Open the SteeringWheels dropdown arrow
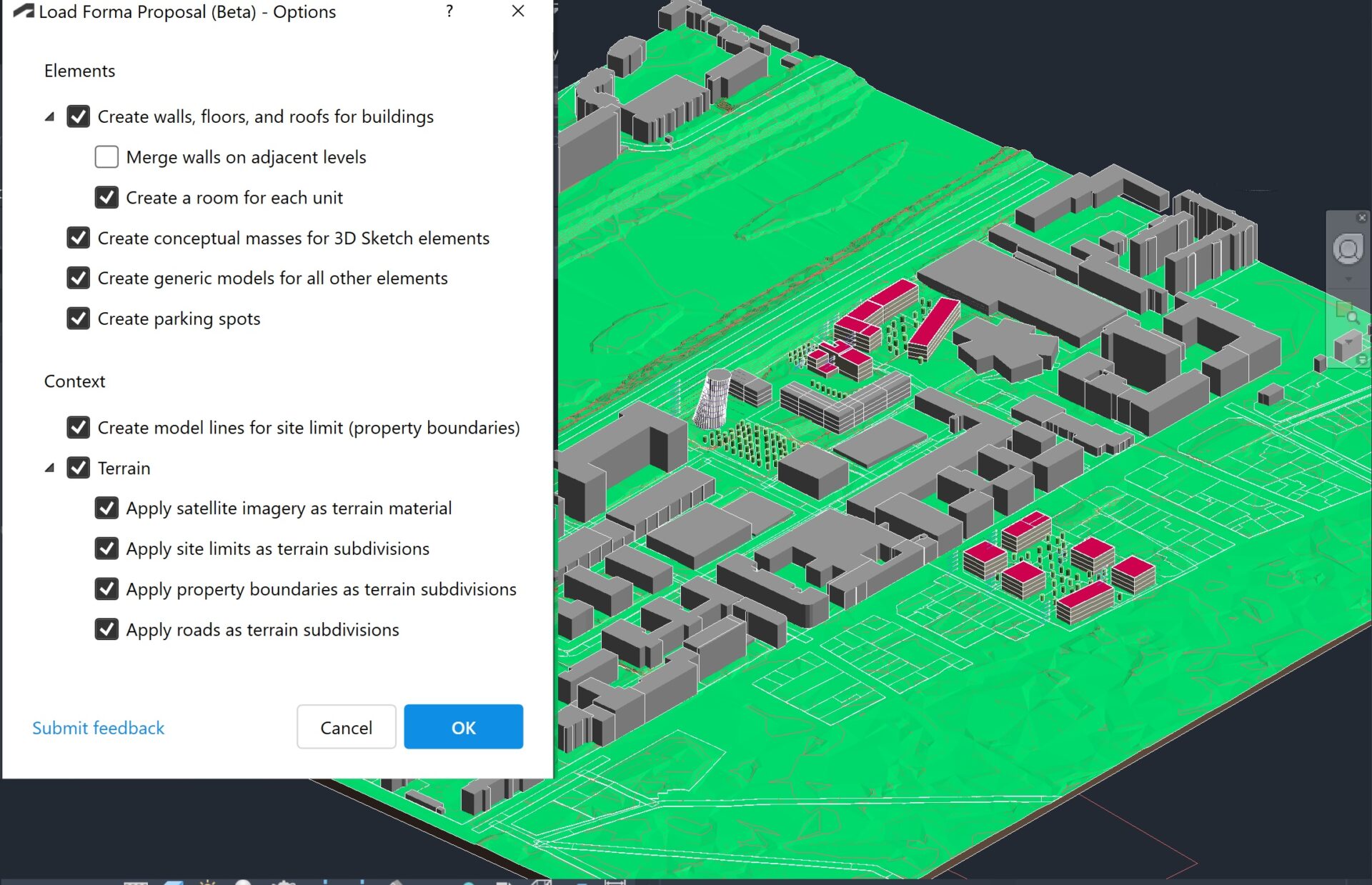 (1348, 279)
